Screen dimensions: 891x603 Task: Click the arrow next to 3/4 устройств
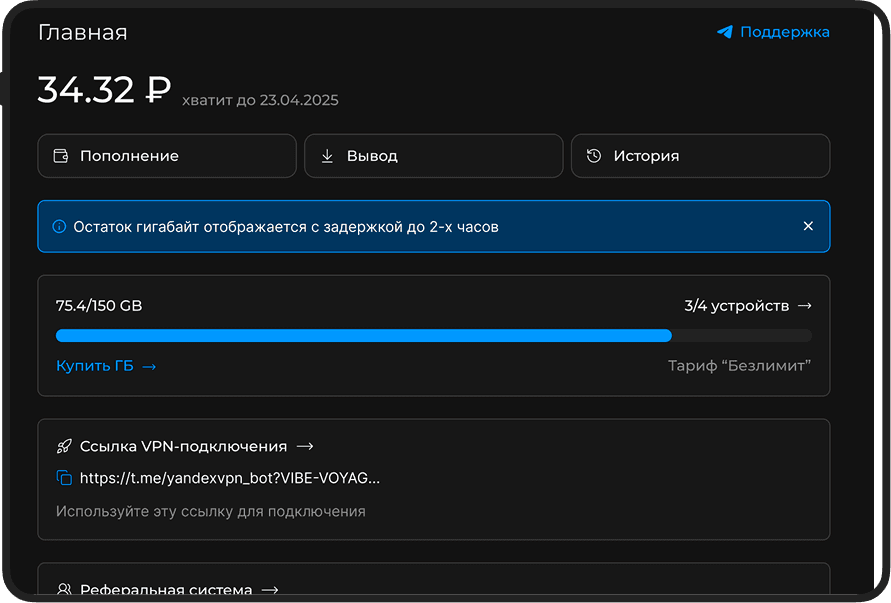coord(805,306)
